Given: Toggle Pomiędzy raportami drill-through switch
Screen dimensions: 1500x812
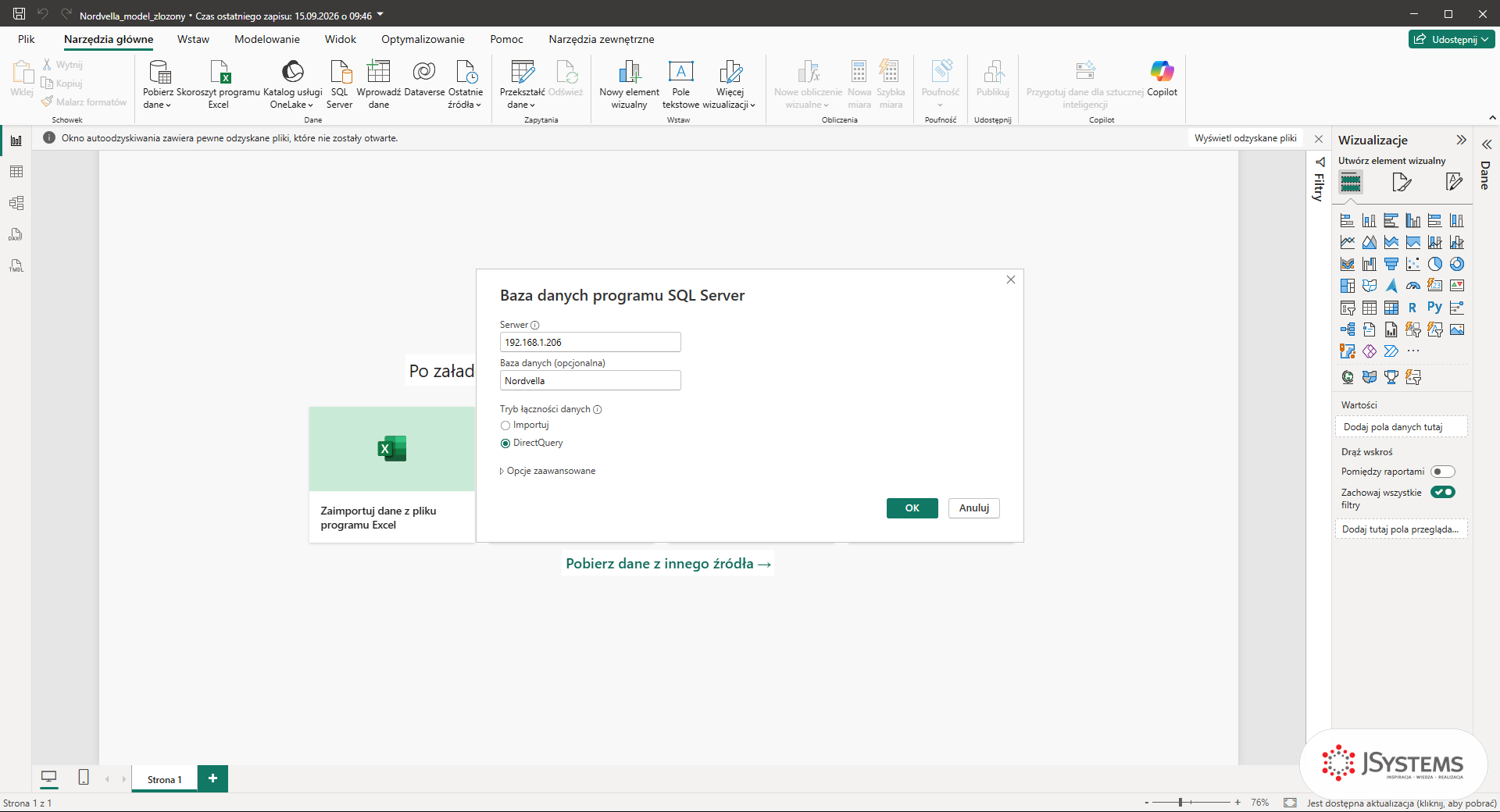Looking at the screenshot, I should [x=1442, y=472].
